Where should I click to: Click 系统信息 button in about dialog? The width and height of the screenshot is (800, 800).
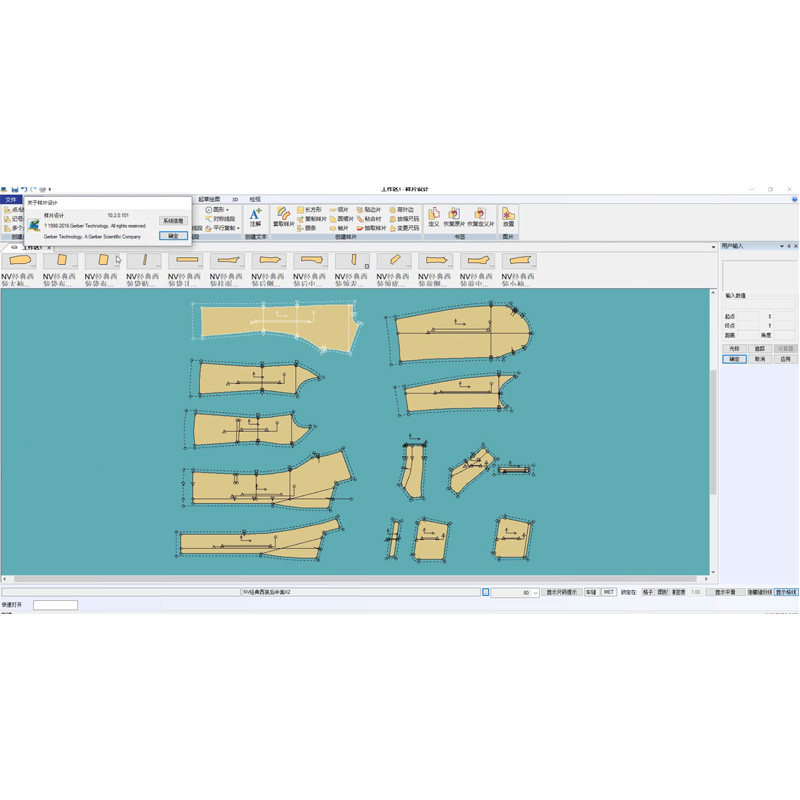coord(173,220)
